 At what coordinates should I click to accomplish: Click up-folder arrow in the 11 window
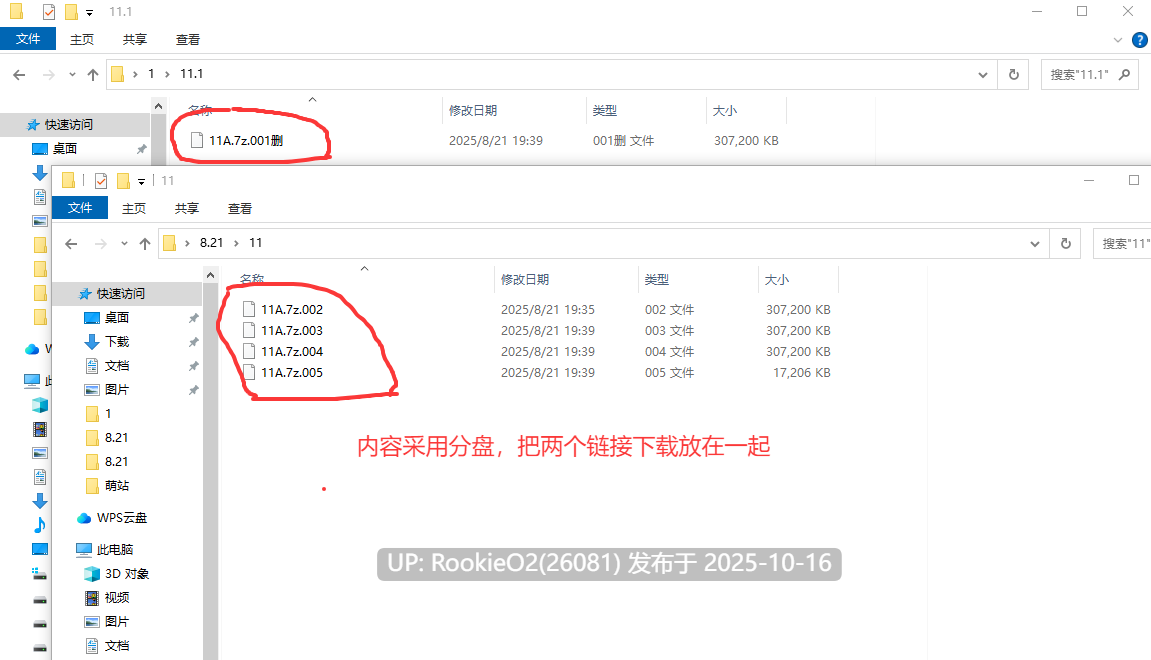click(145, 243)
